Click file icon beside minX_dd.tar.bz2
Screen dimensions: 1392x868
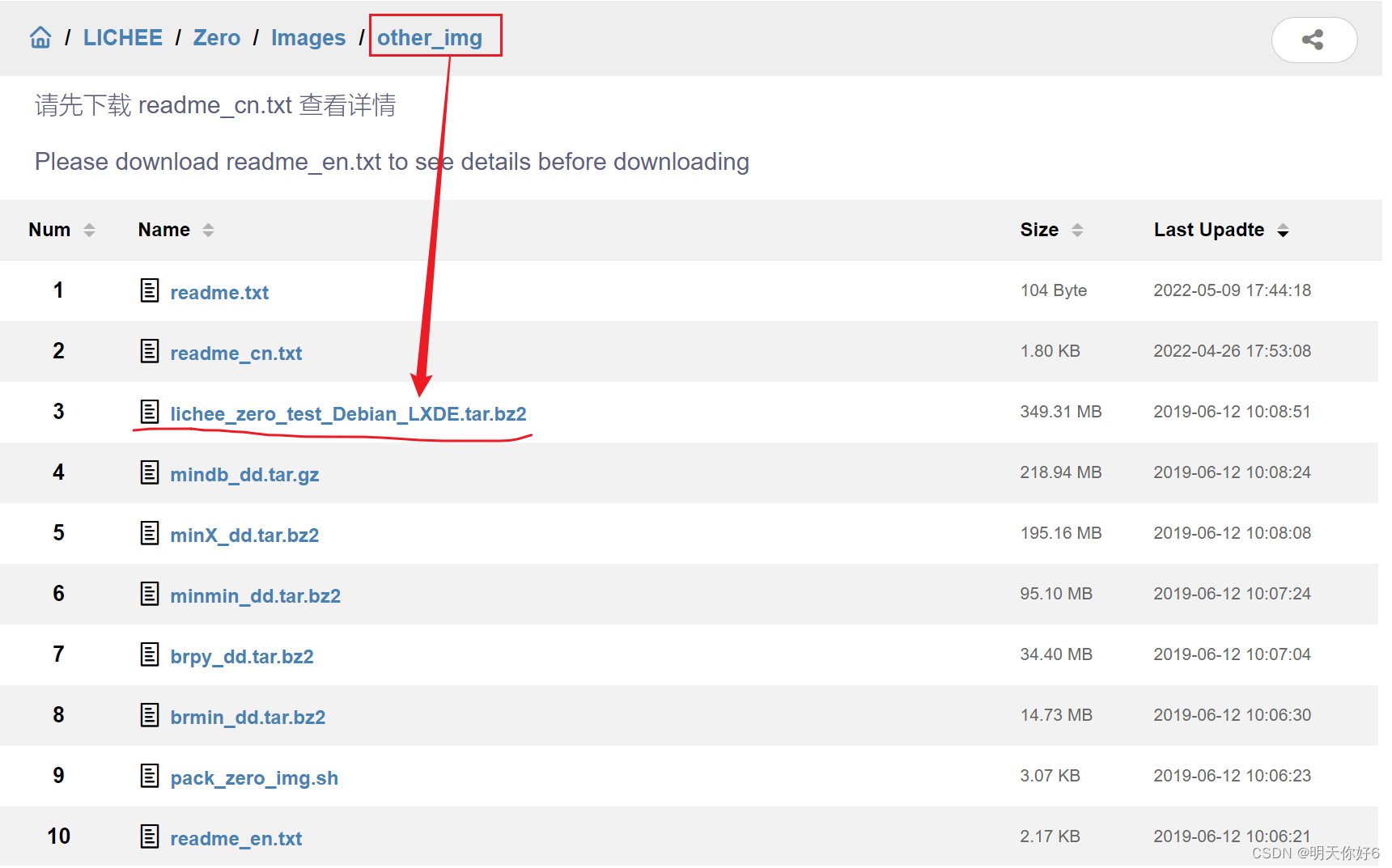[x=150, y=533]
